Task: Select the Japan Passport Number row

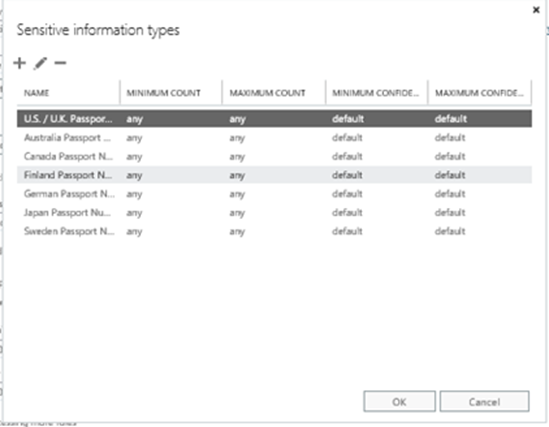Action: (x=274, y=212)
